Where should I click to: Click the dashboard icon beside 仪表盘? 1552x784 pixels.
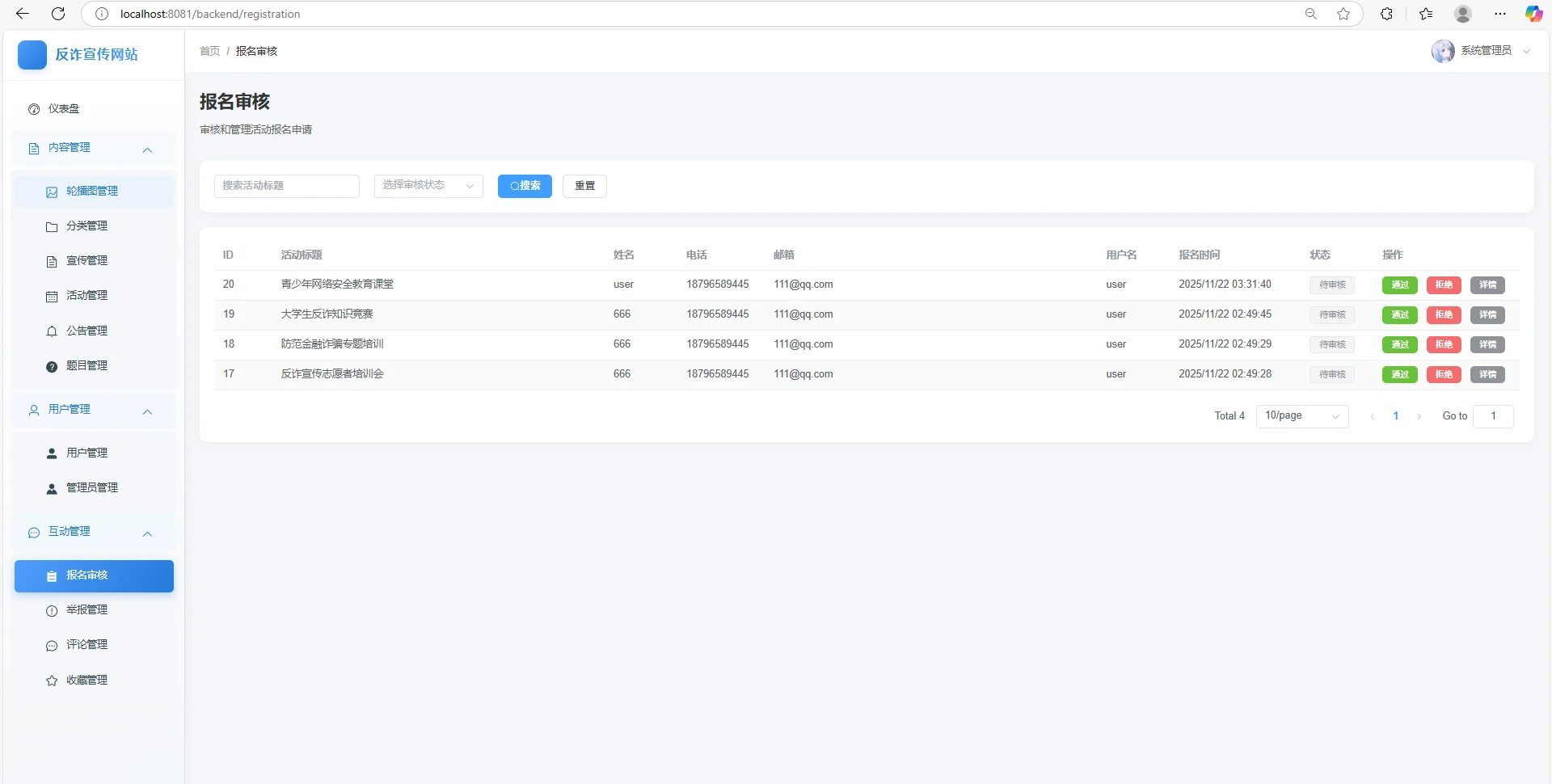pyautogui.click(x=34, y=109)
